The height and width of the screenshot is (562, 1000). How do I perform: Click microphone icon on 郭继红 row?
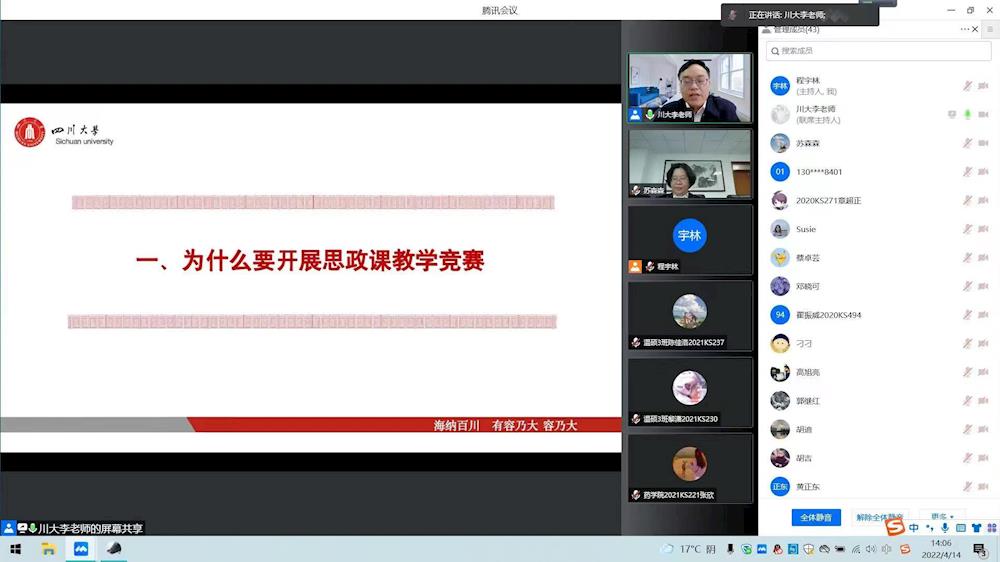[967, 401]
